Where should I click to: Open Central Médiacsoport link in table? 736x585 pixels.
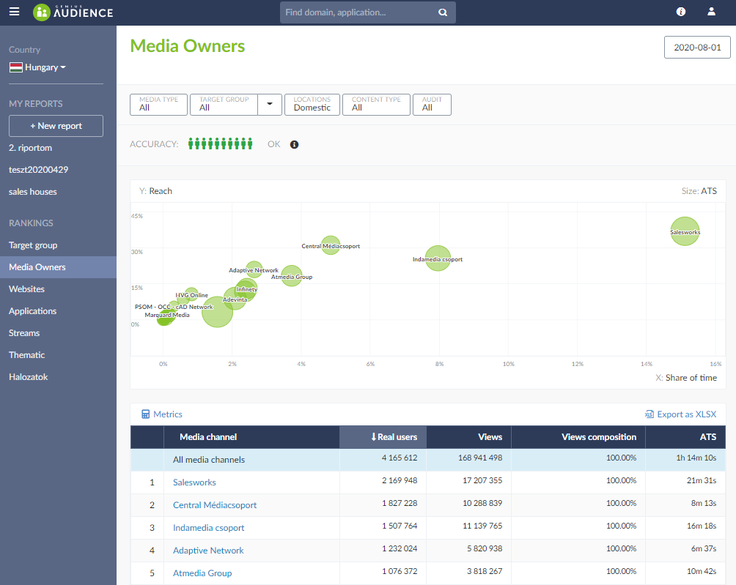(x=215, y=505)
